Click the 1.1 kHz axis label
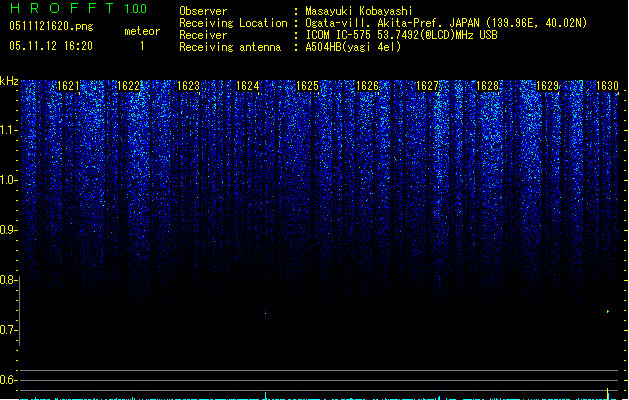This screenshot has height=400, width=629. [8, 130]
